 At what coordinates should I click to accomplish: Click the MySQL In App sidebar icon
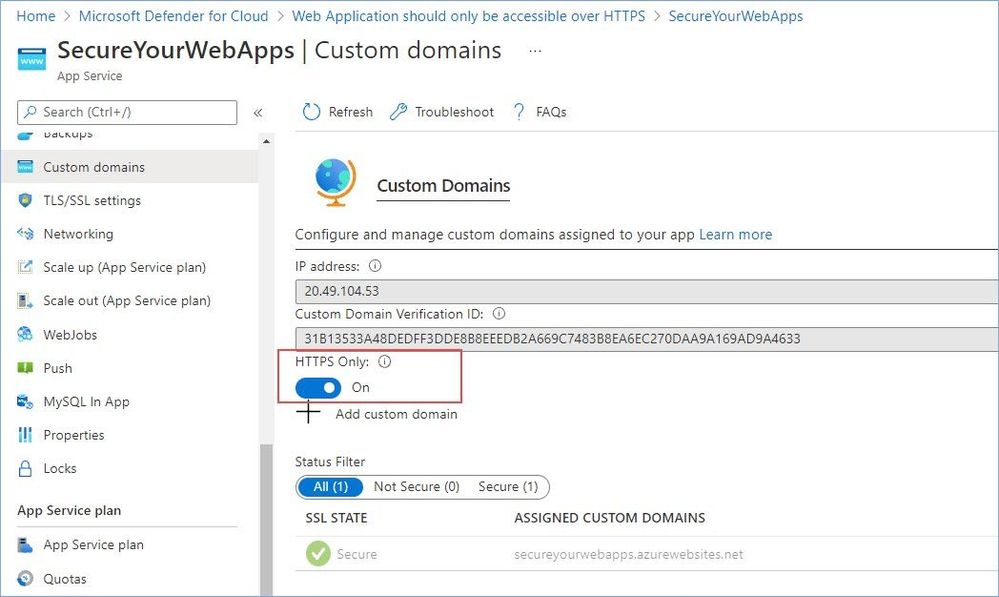(x=25, y=401)
